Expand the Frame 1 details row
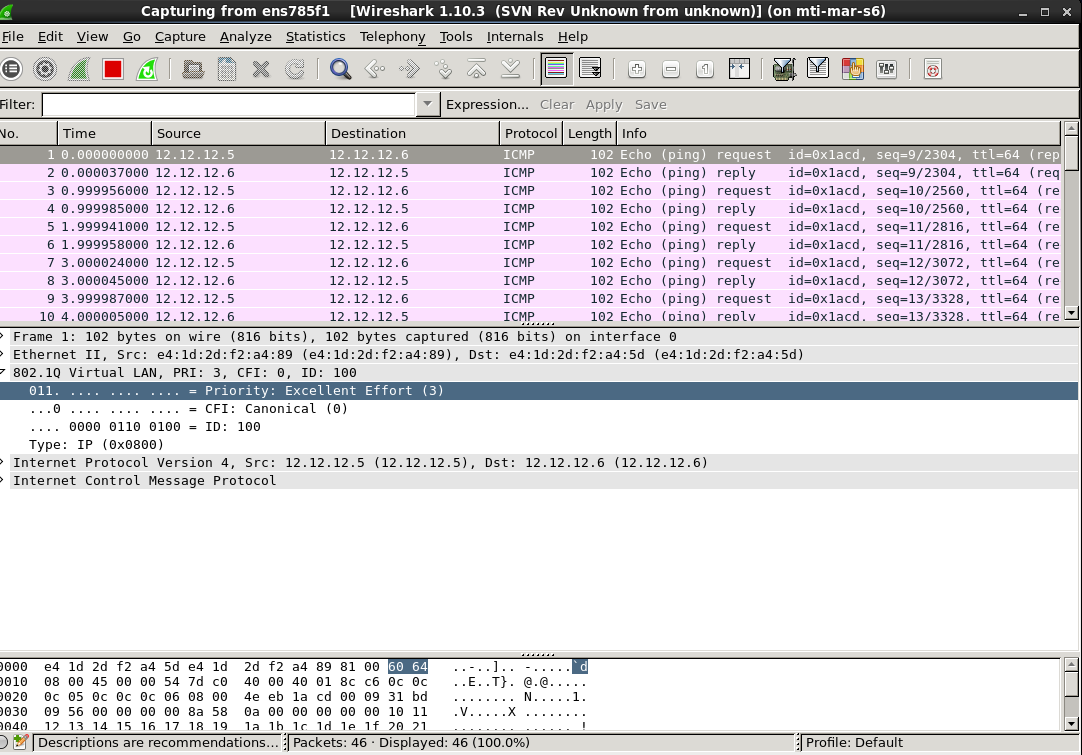 3,336
